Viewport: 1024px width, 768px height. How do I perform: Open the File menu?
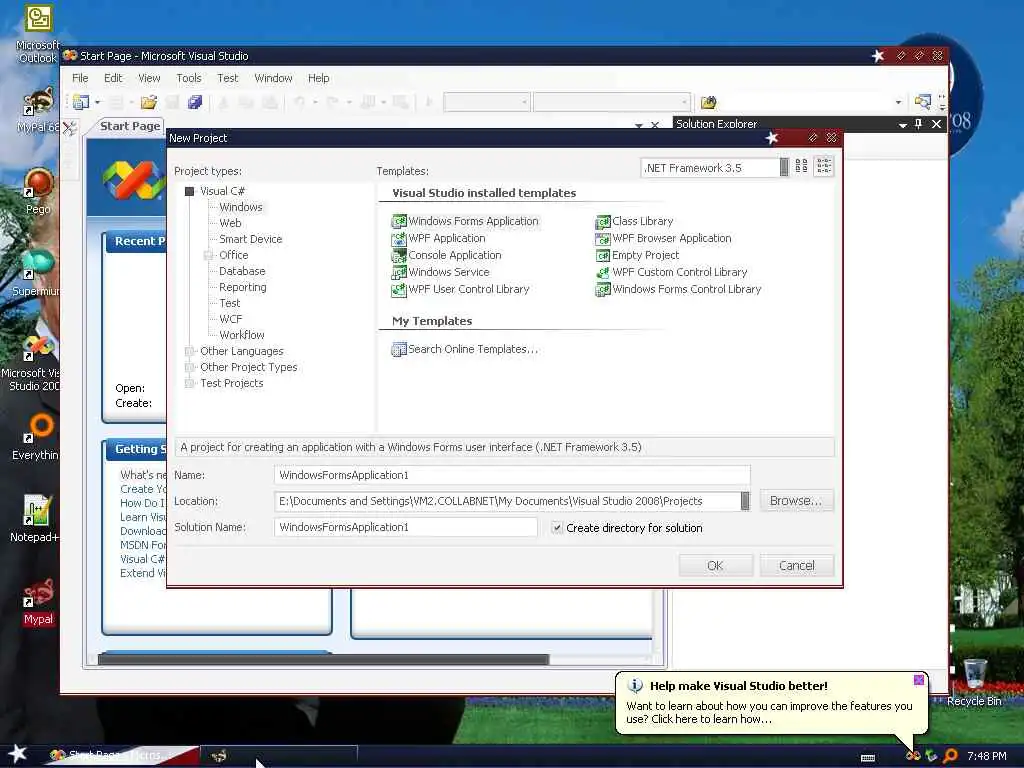point(80,78)
